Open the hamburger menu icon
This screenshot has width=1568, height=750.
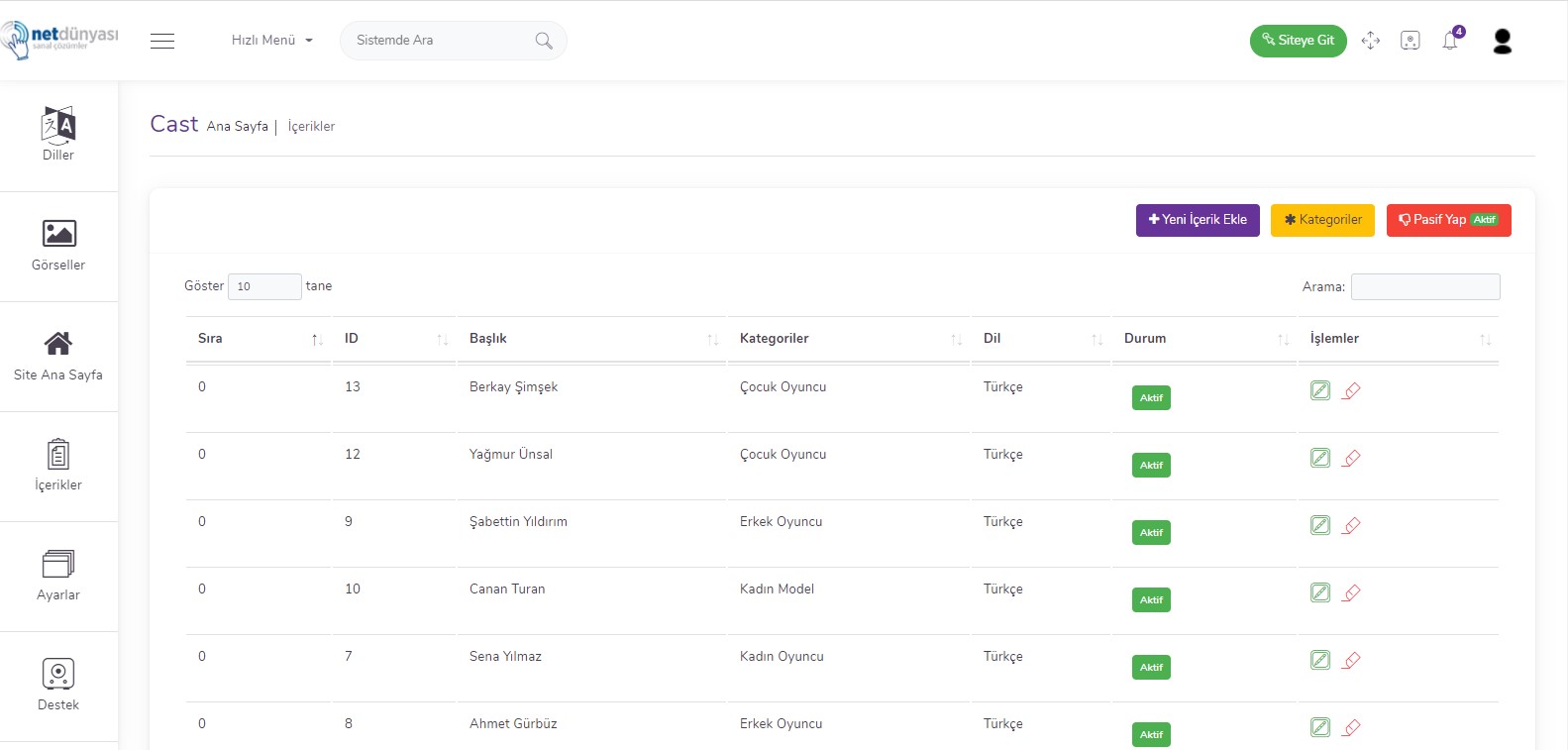[x=162, y=41]
